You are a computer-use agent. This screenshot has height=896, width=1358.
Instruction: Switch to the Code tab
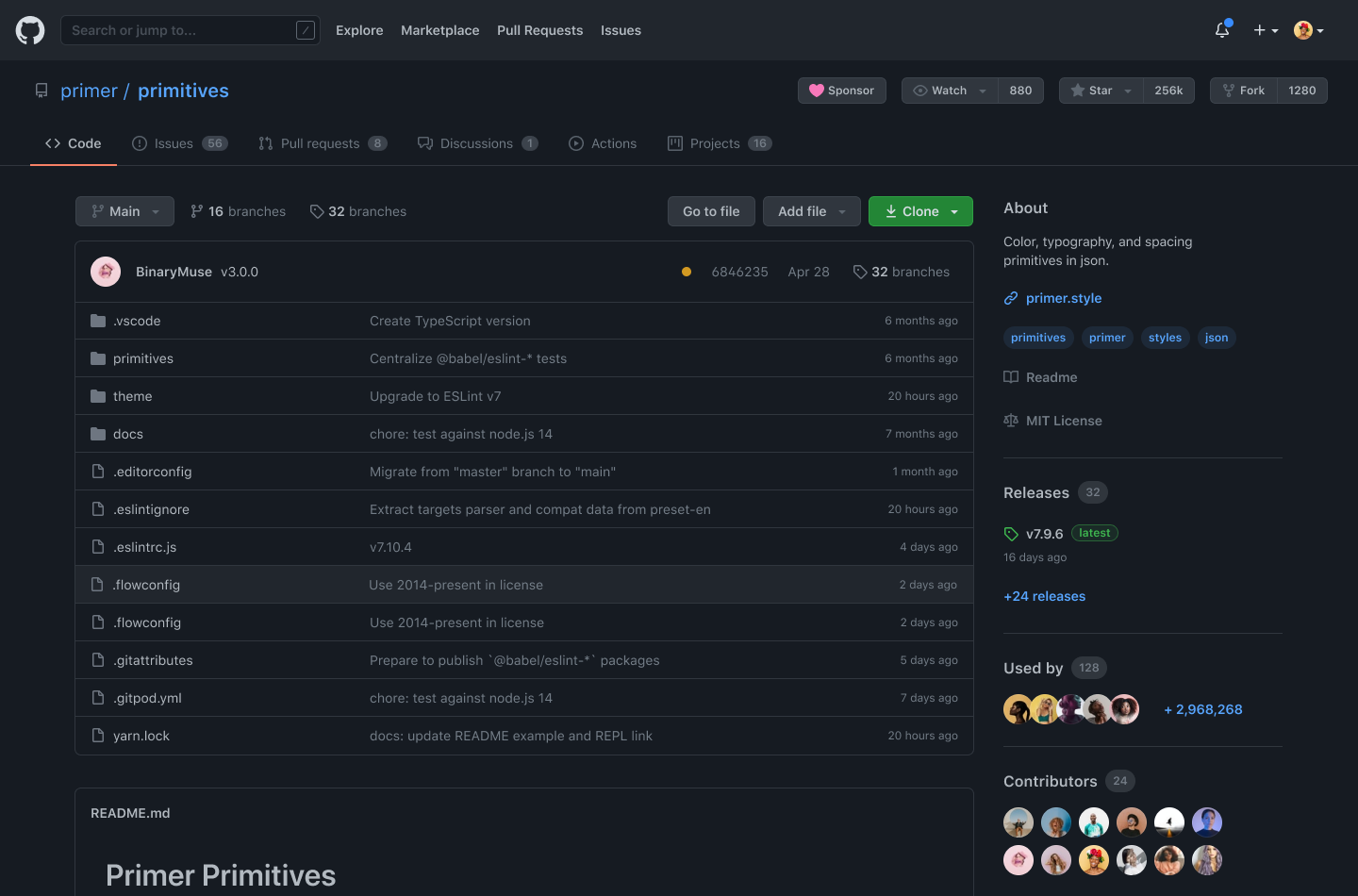(74, 143)
